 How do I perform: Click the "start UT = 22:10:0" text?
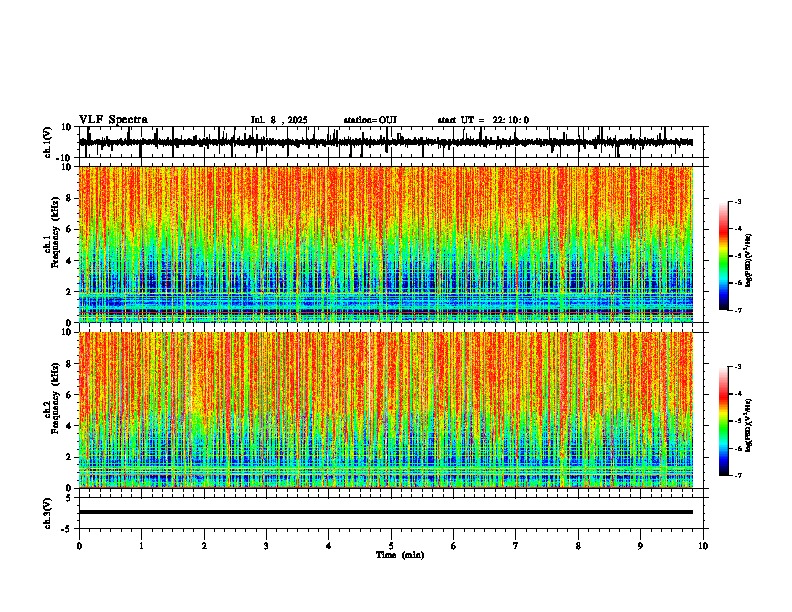click(483, 120)
